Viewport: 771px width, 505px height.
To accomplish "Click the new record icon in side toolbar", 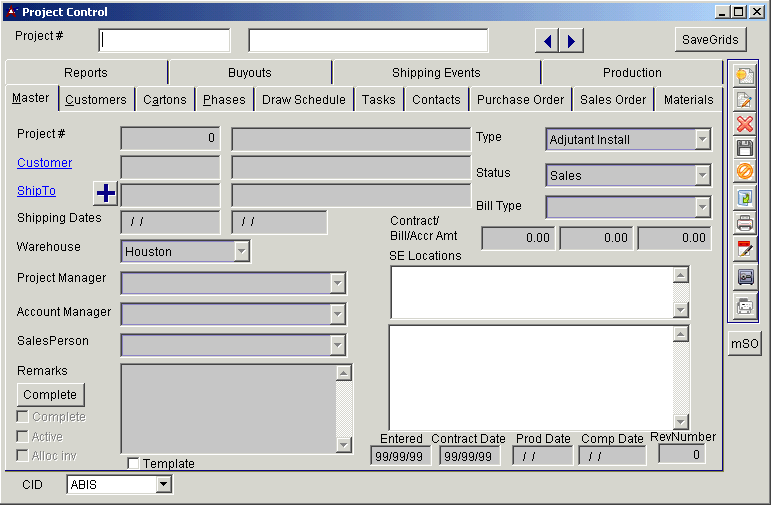I will (x=744, y=75).
